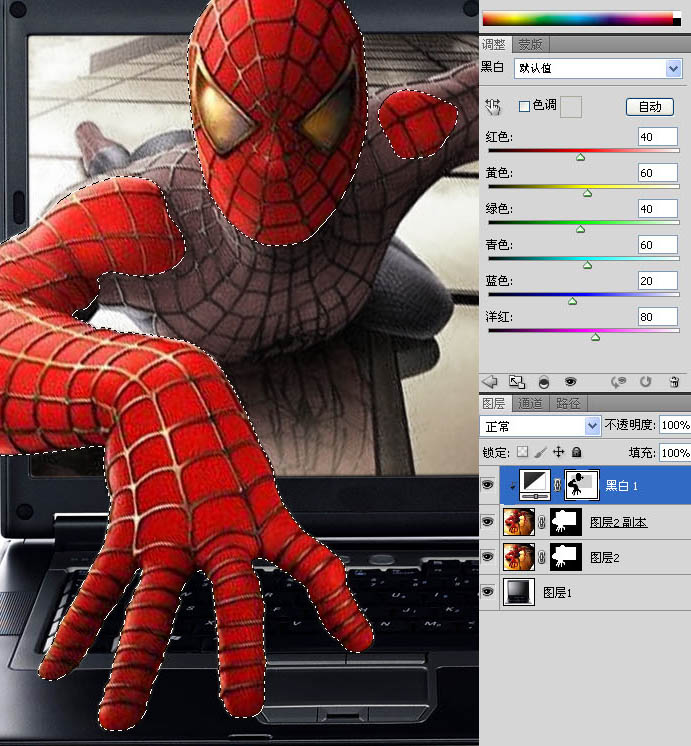This screenshot has height=746, width=691.
Task: Click the lock all padlock icon
Action: click(x=577, y=453)
